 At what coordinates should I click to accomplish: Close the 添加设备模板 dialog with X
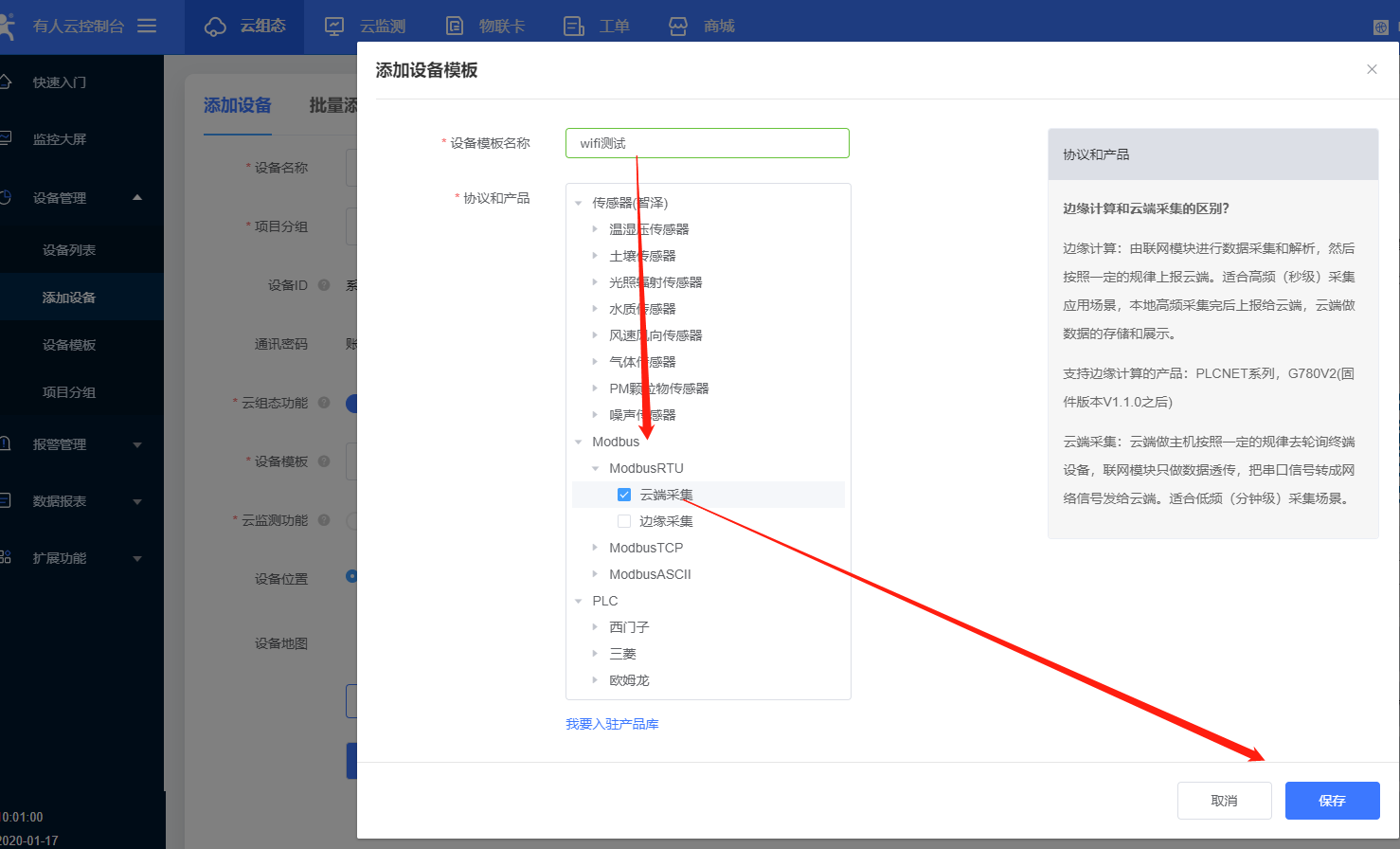pos(1372,69)
